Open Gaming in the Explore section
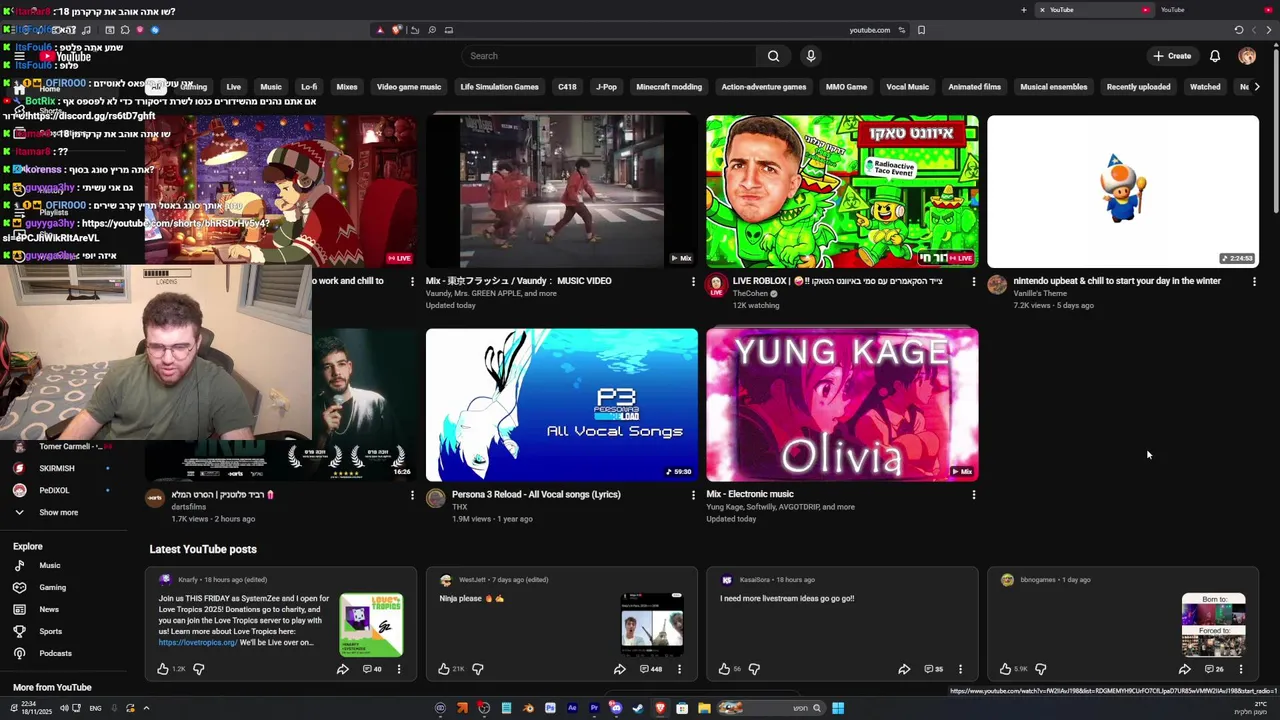 (x=52, y=588)
